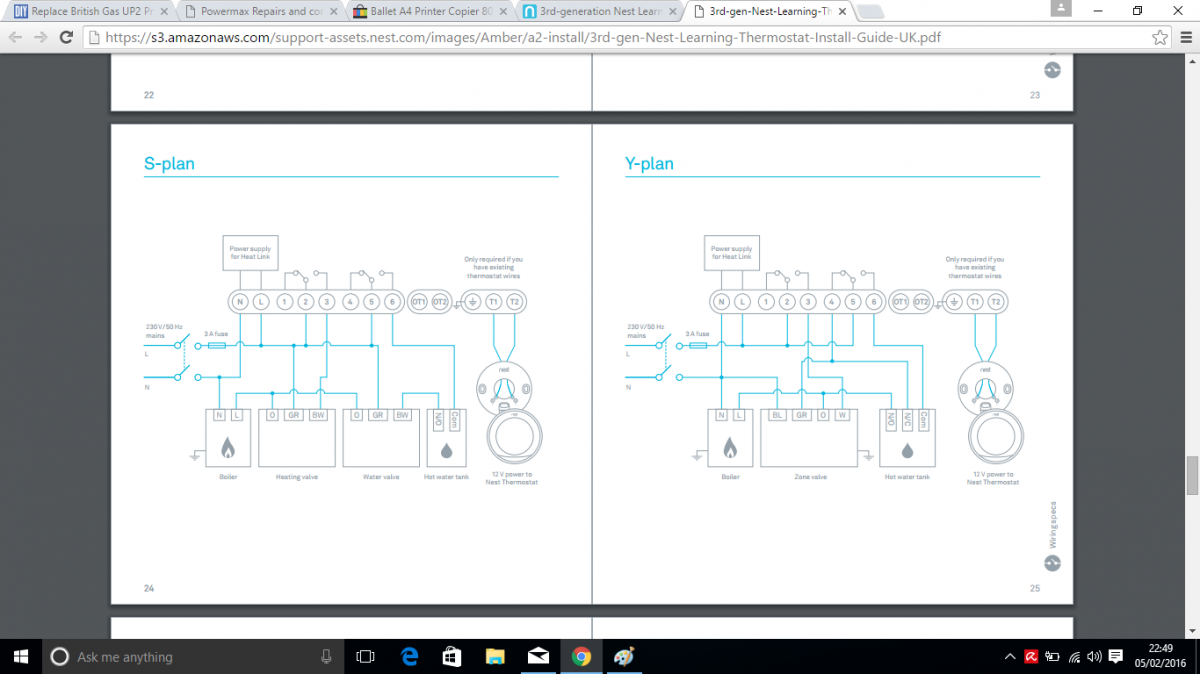Click the Cortana microphone icon
Viewport: 1200px width, 674px height.
point(326,656)
